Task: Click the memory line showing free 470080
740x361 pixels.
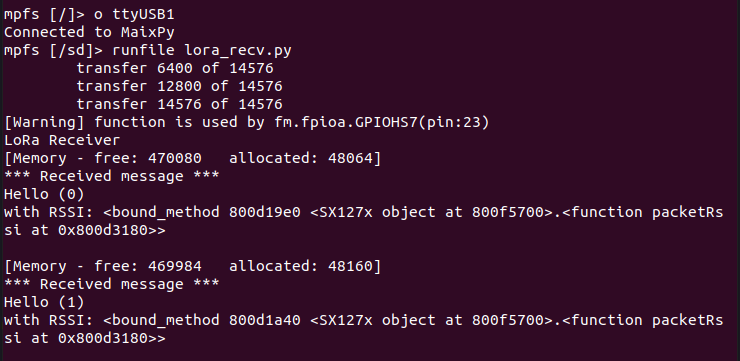Action: pos(192,159)
